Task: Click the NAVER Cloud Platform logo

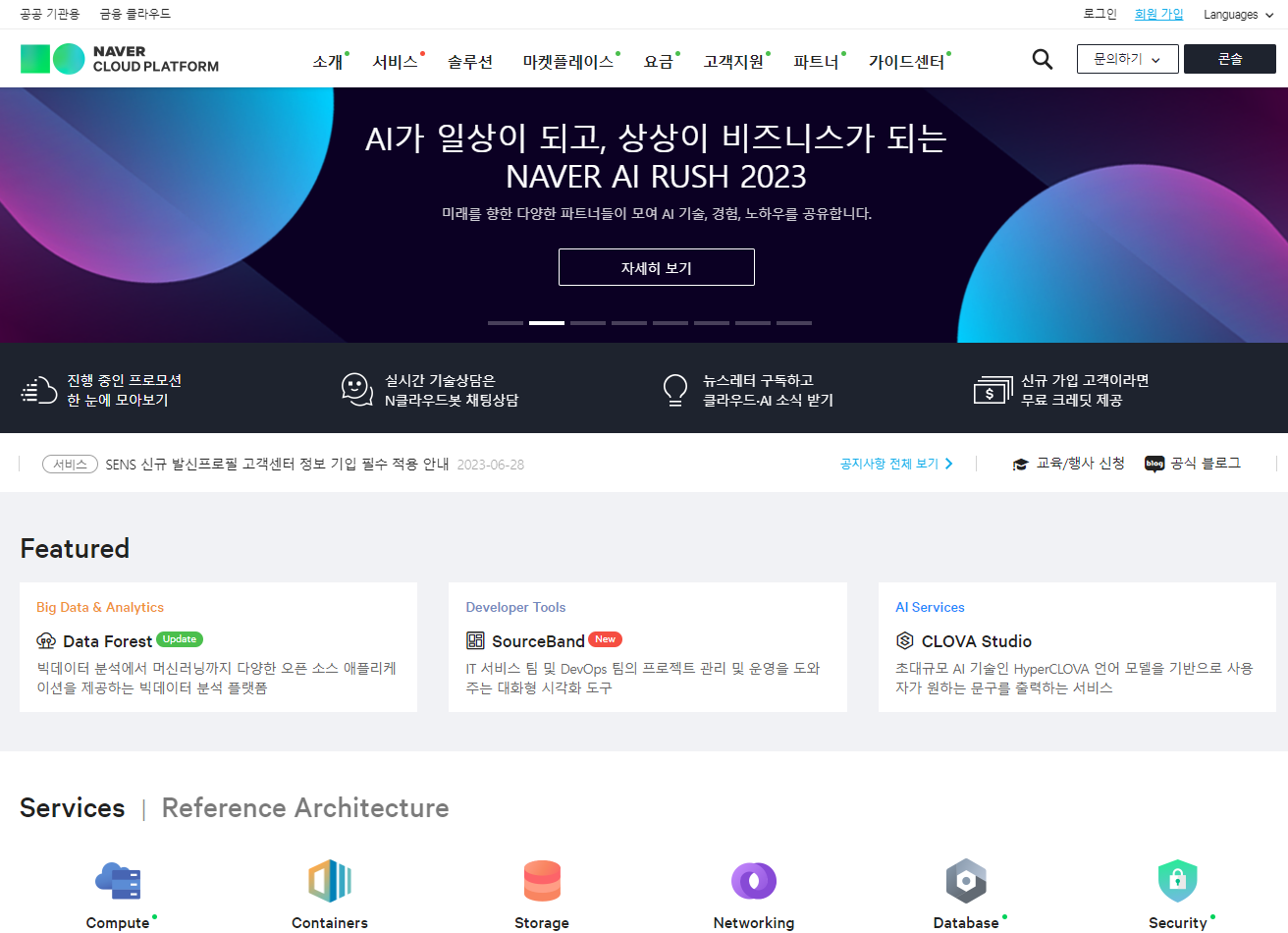Action: [x=120, y=59]
